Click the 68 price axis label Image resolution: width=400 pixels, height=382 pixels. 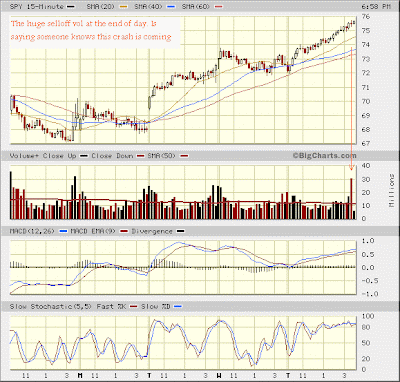(366, 130)
